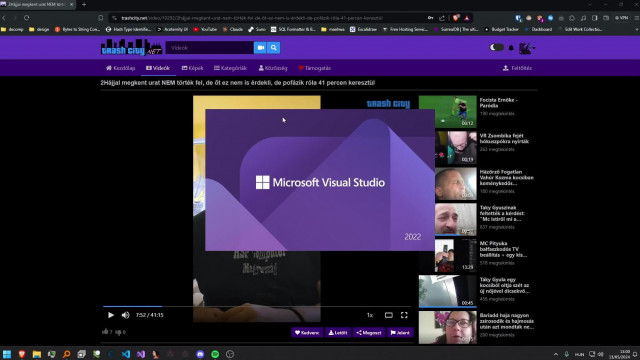Image resolution: width=640 pixels, height=360 pixels.
Task: Click the magnifier search button in the header
Action: [x=274, y=48]
